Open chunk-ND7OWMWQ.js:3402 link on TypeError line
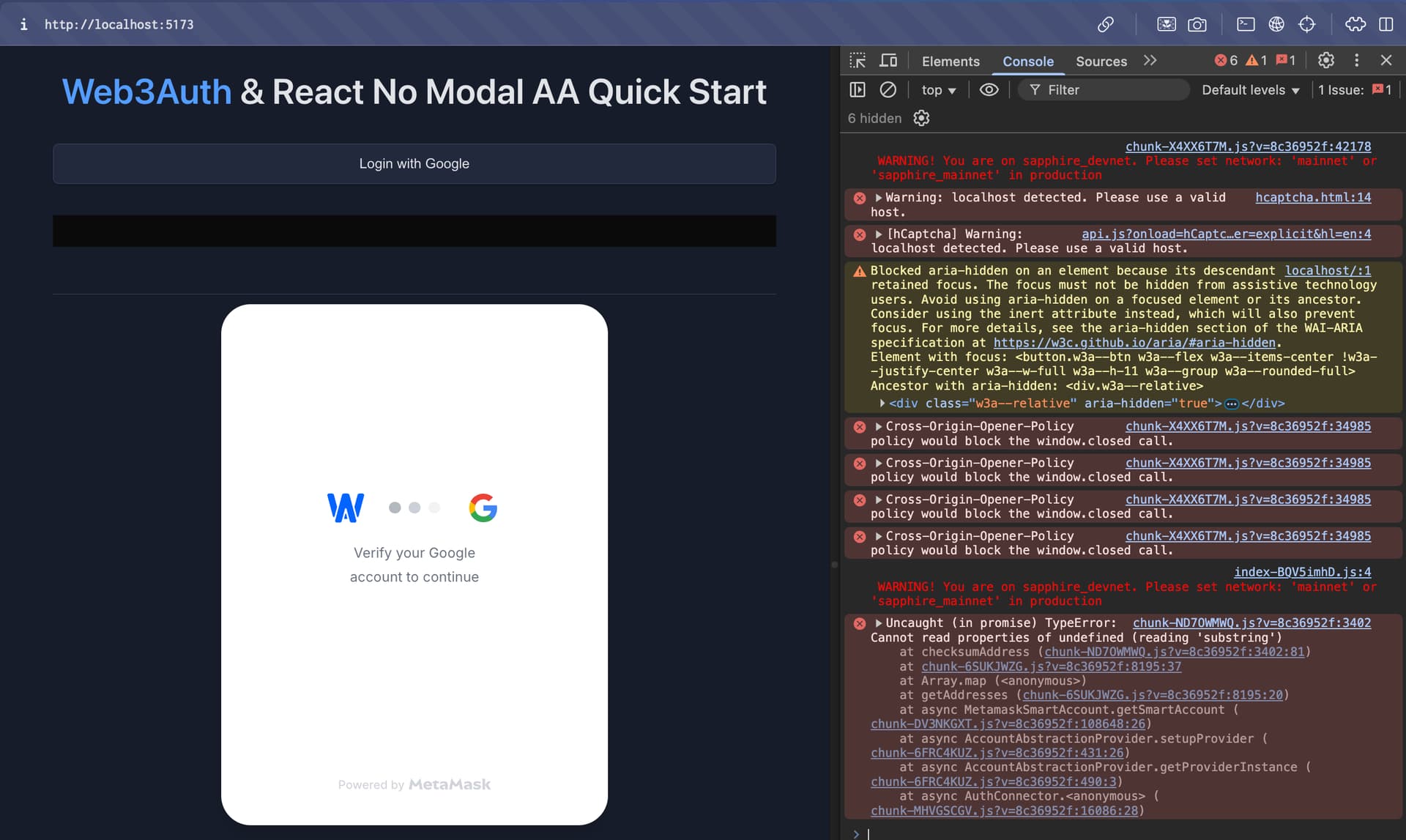The height and width of the screenshot is (840, 1406). [x=1251, y=623]
